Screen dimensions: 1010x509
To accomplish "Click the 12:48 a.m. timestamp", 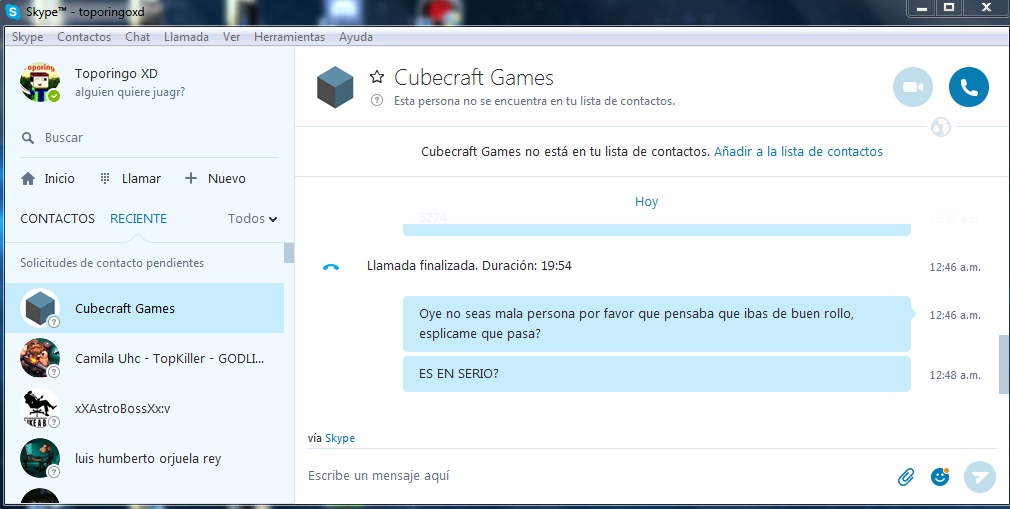I will (955, 375).
